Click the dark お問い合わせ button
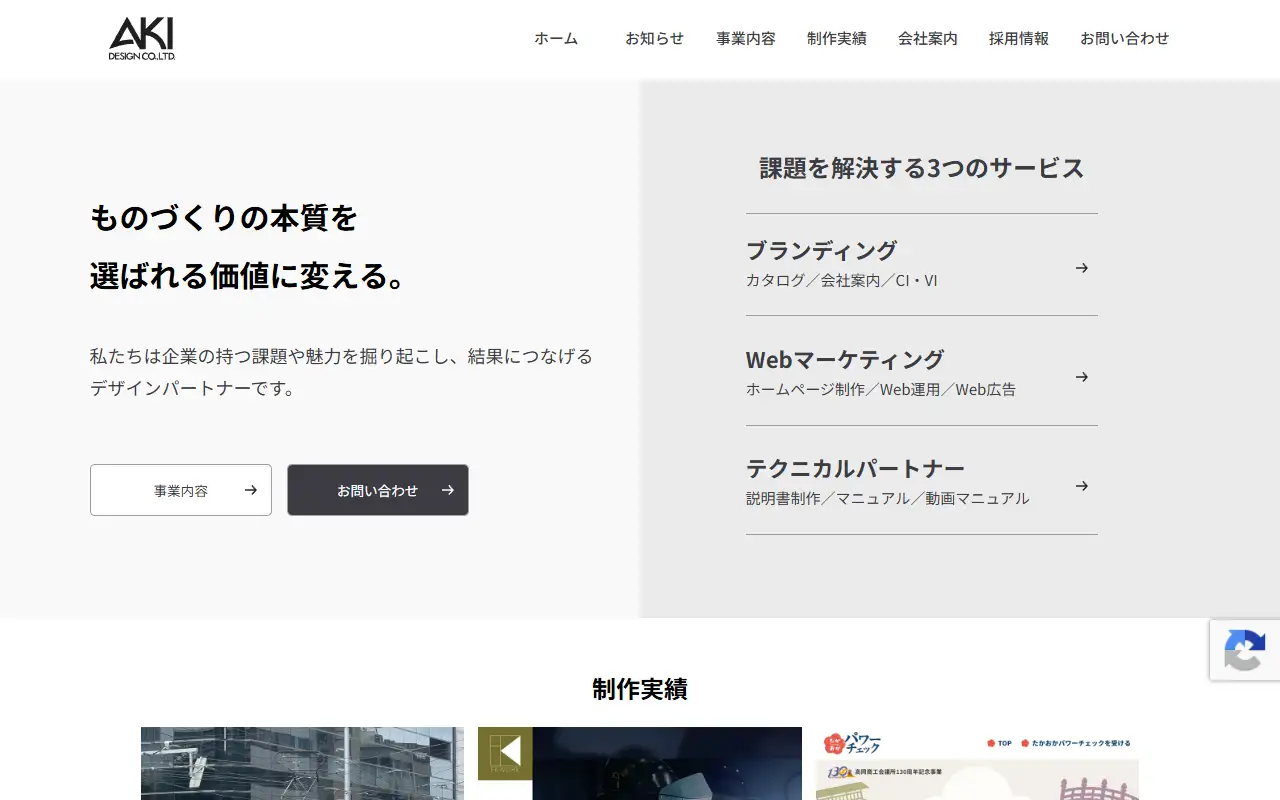Screen dimensions: 1280x800 [x=378, y=490]
